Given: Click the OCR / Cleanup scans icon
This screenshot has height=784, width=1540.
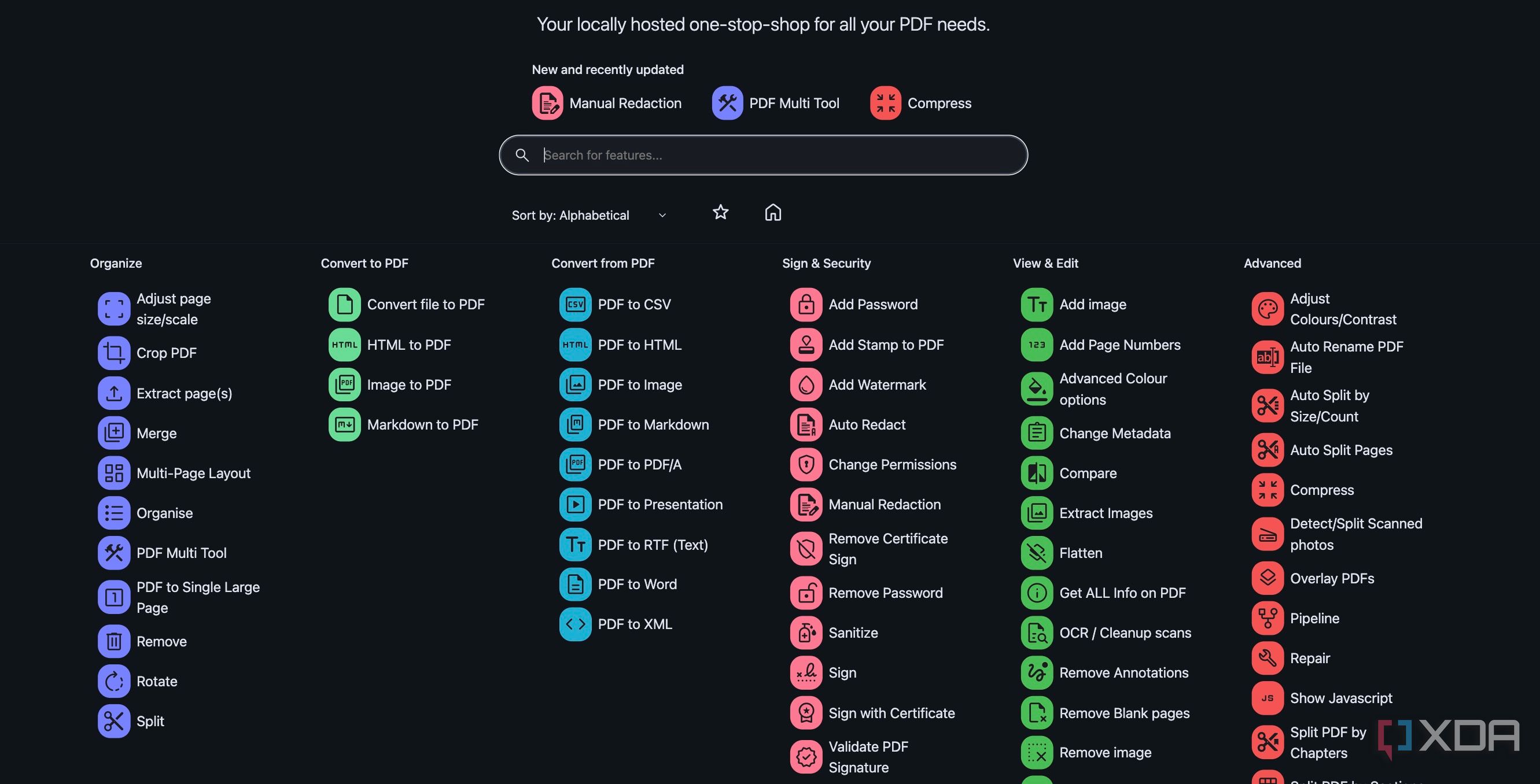Looking at the screenshot, I should [x=1037, y=632].
